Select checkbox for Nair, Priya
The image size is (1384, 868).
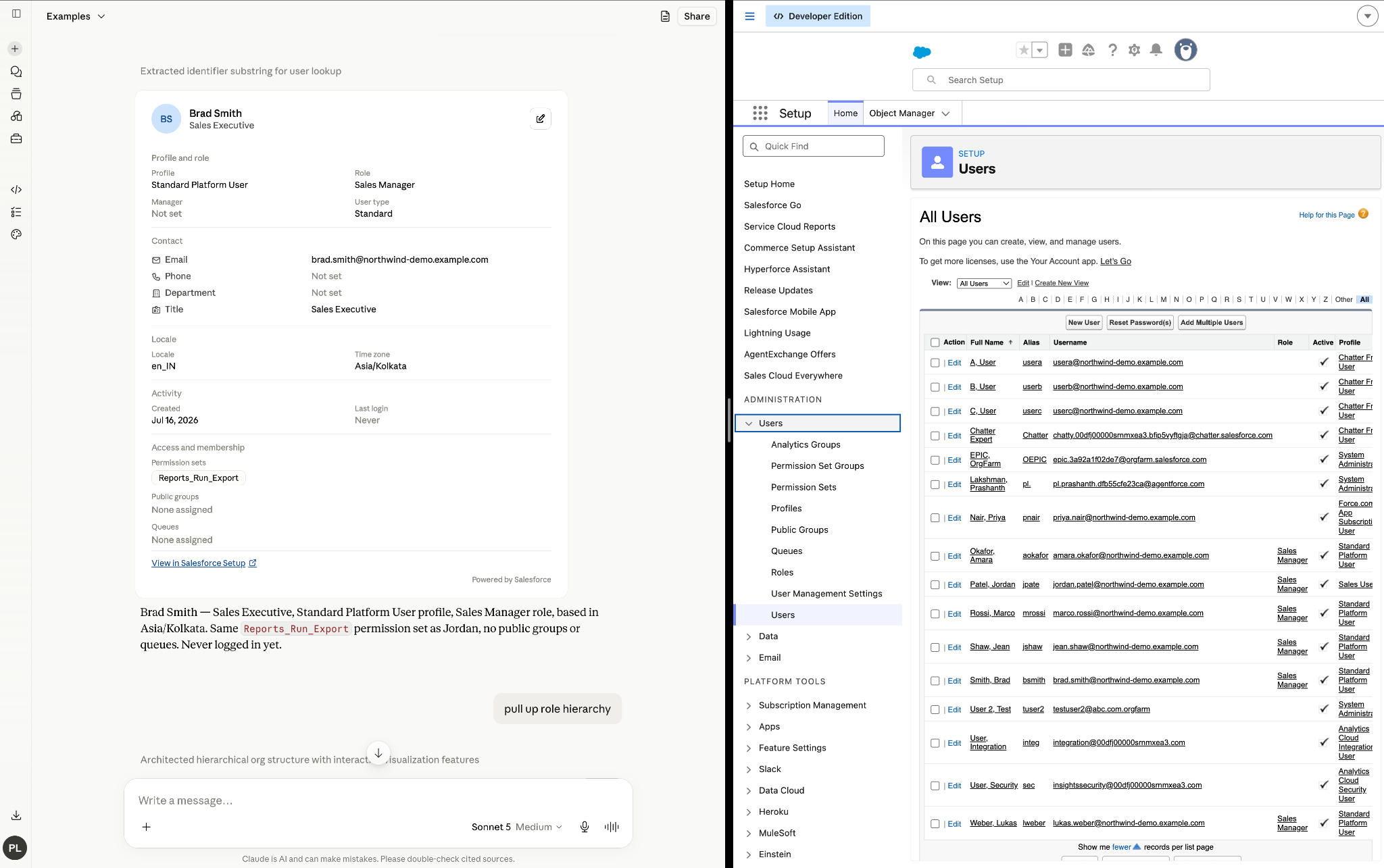[935, 518]
